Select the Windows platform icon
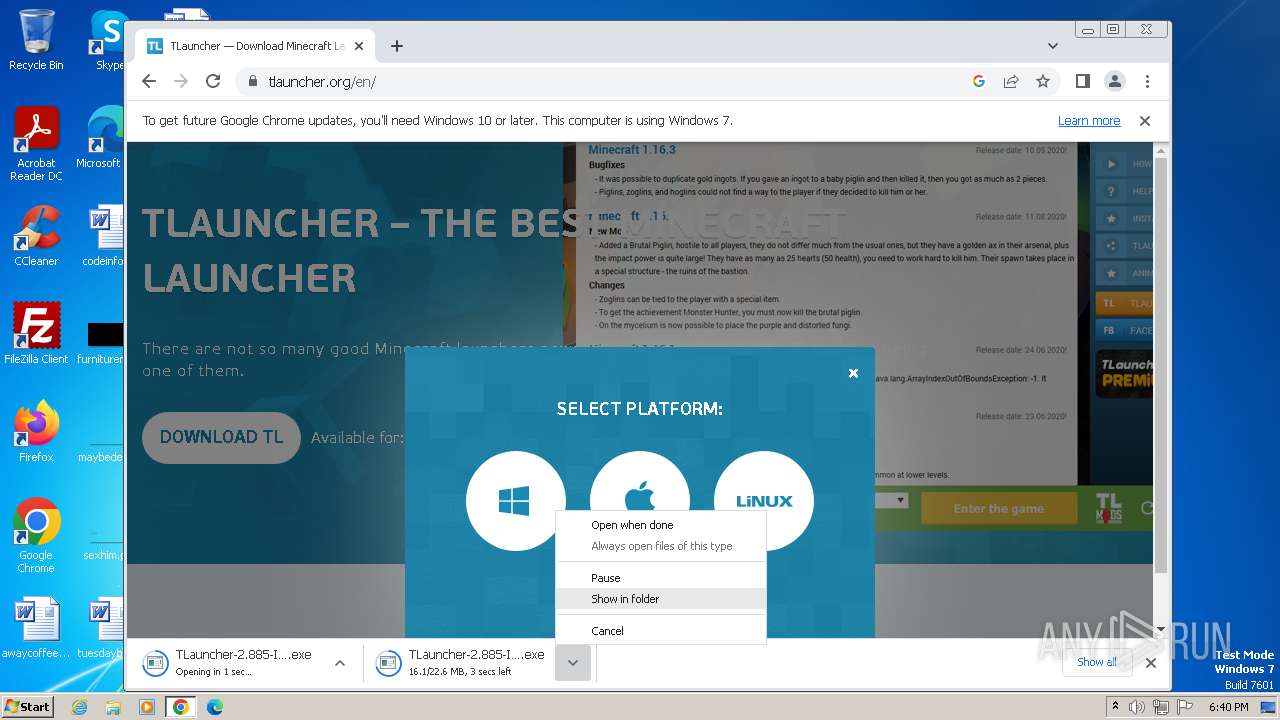The image size is (1280, 720). pos(515,500)
